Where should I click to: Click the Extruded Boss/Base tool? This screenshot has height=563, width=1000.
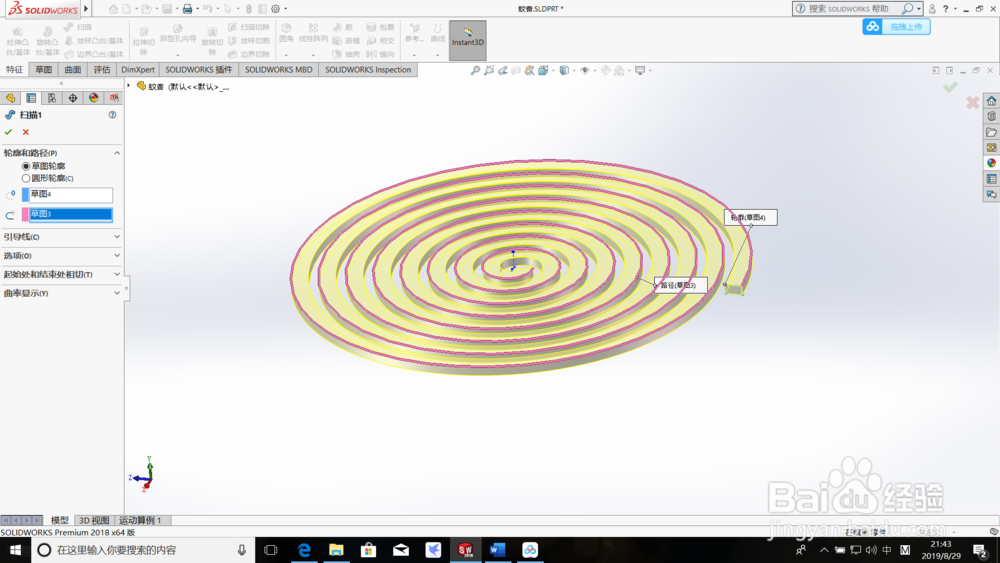click(x=18, y=41)
